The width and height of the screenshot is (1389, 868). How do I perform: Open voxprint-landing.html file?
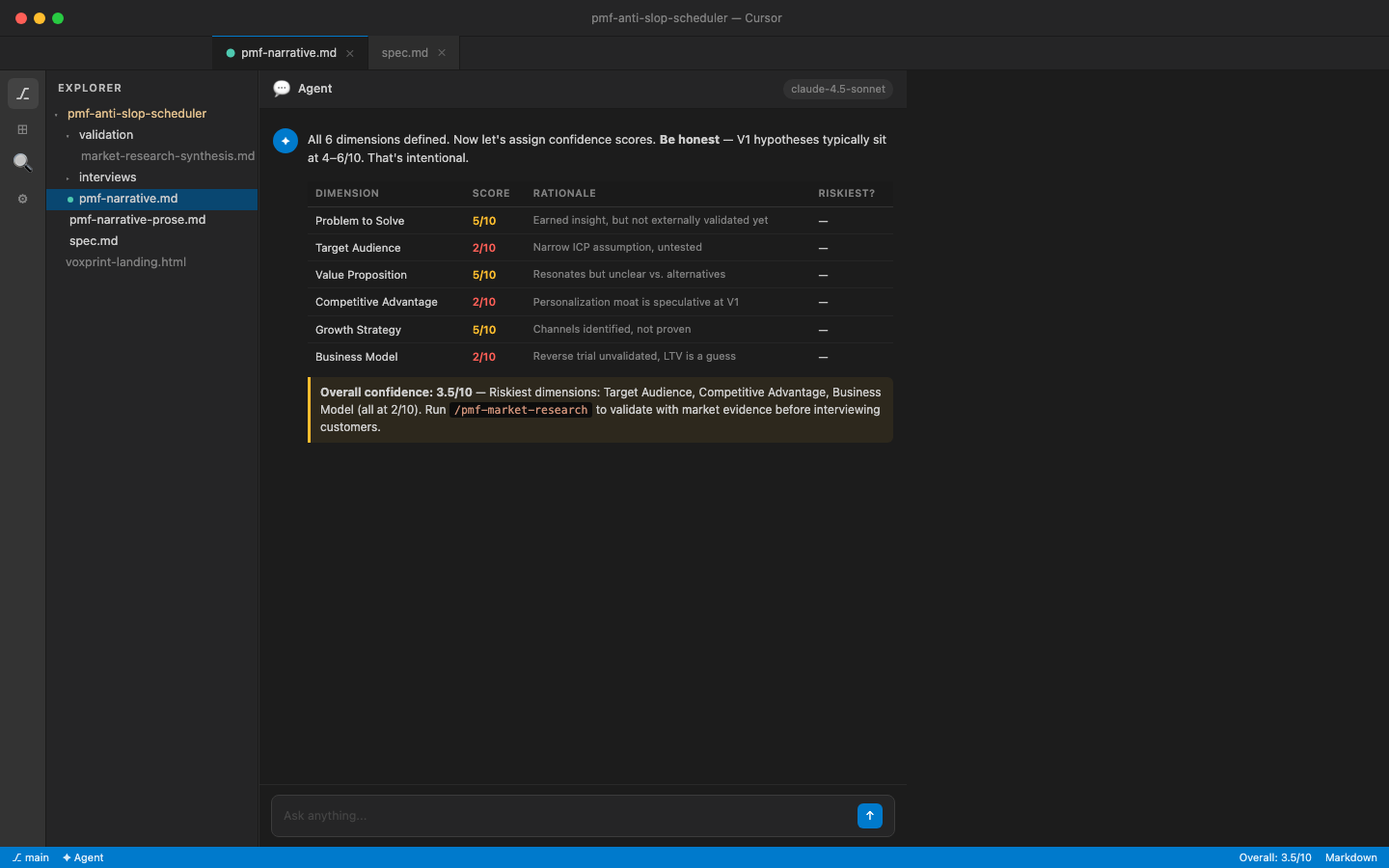tap(125, 262)
